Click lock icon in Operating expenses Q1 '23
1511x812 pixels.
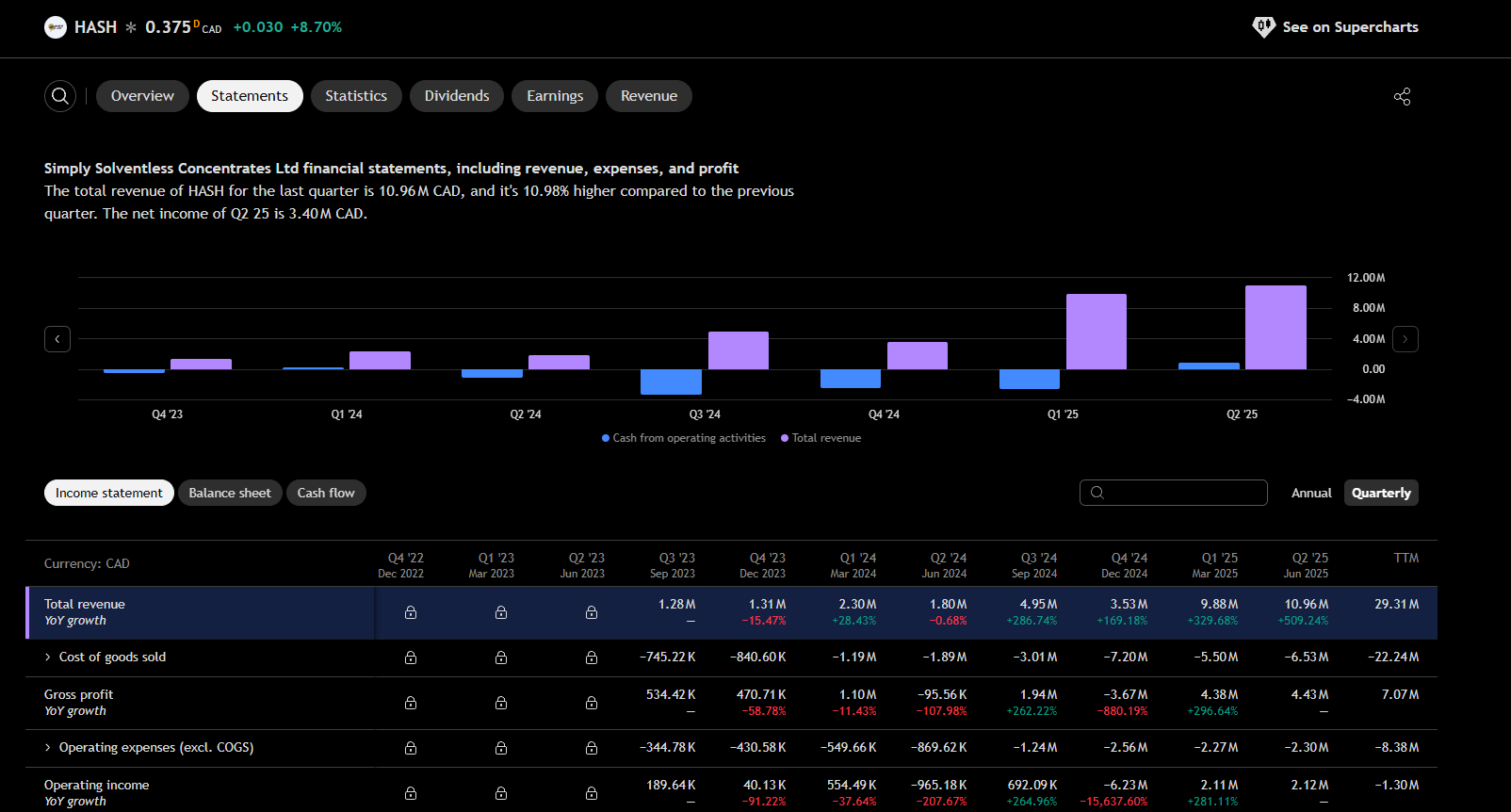click(x=501, y=748)
